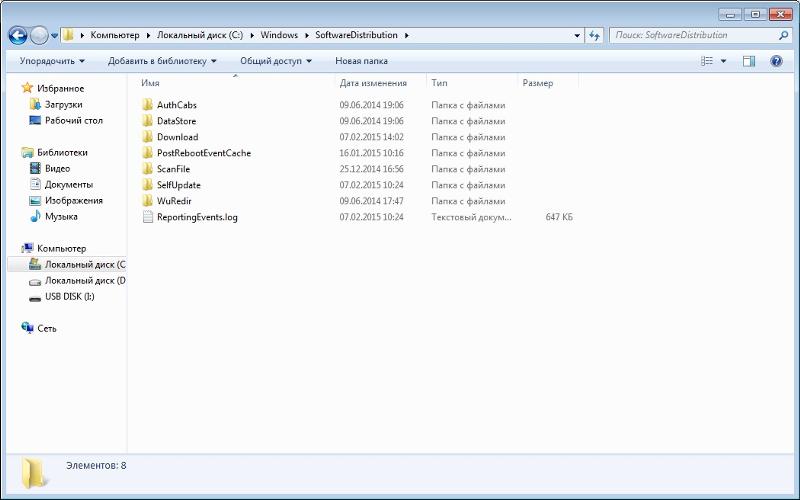Click the large folder icon in details pane
This screenshot has width=800, height=500.
tap(34, 473)
